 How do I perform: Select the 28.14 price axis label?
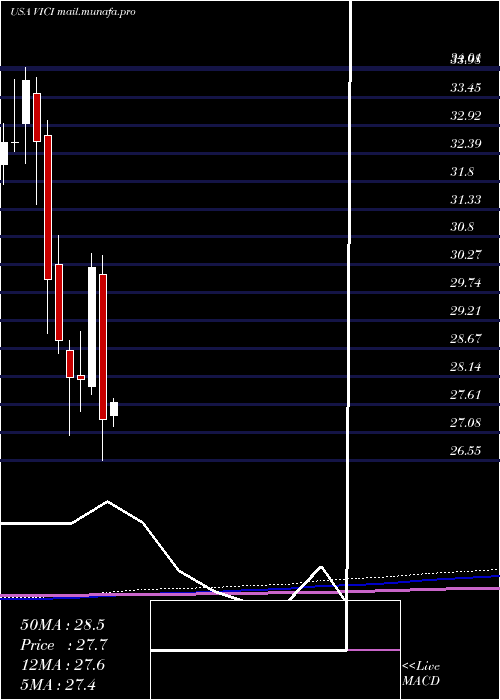coord(465,367)
